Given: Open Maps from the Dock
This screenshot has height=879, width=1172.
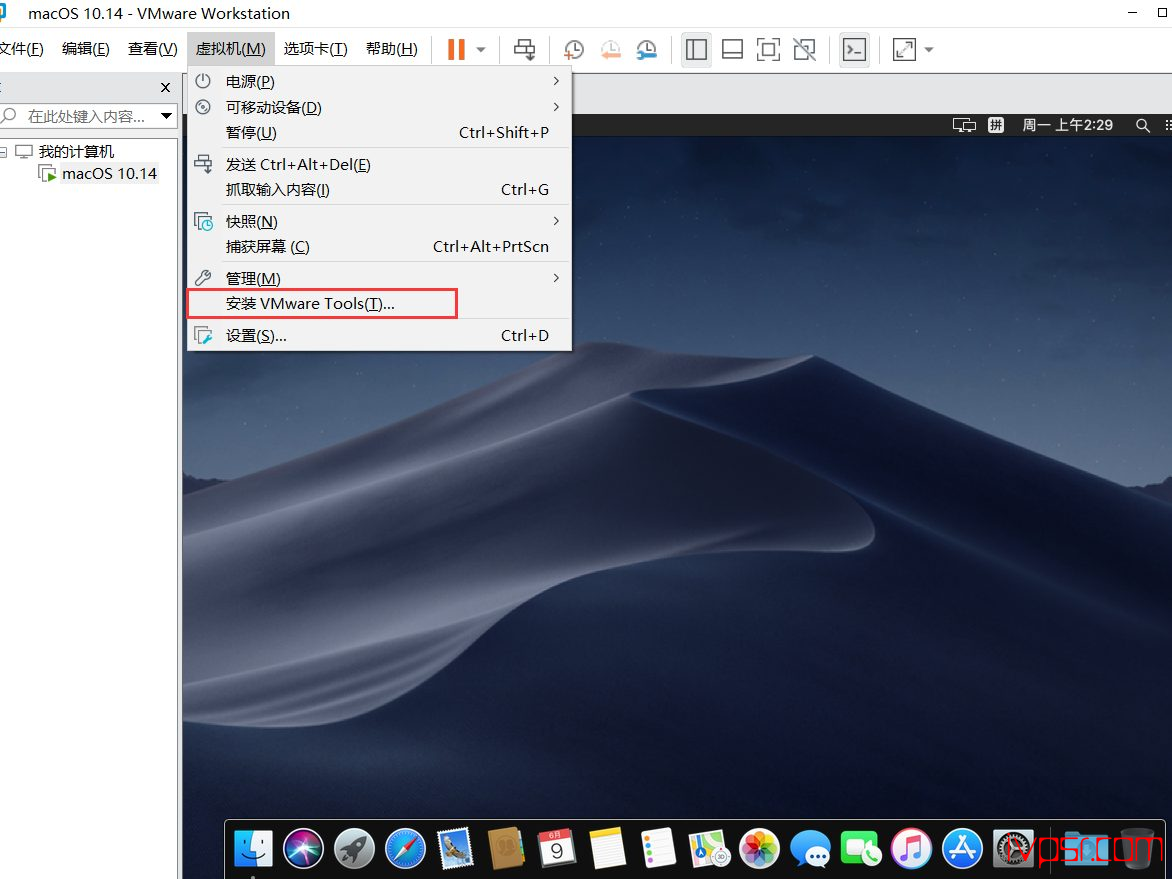Looking at the screenshot, I should [709, 849].
